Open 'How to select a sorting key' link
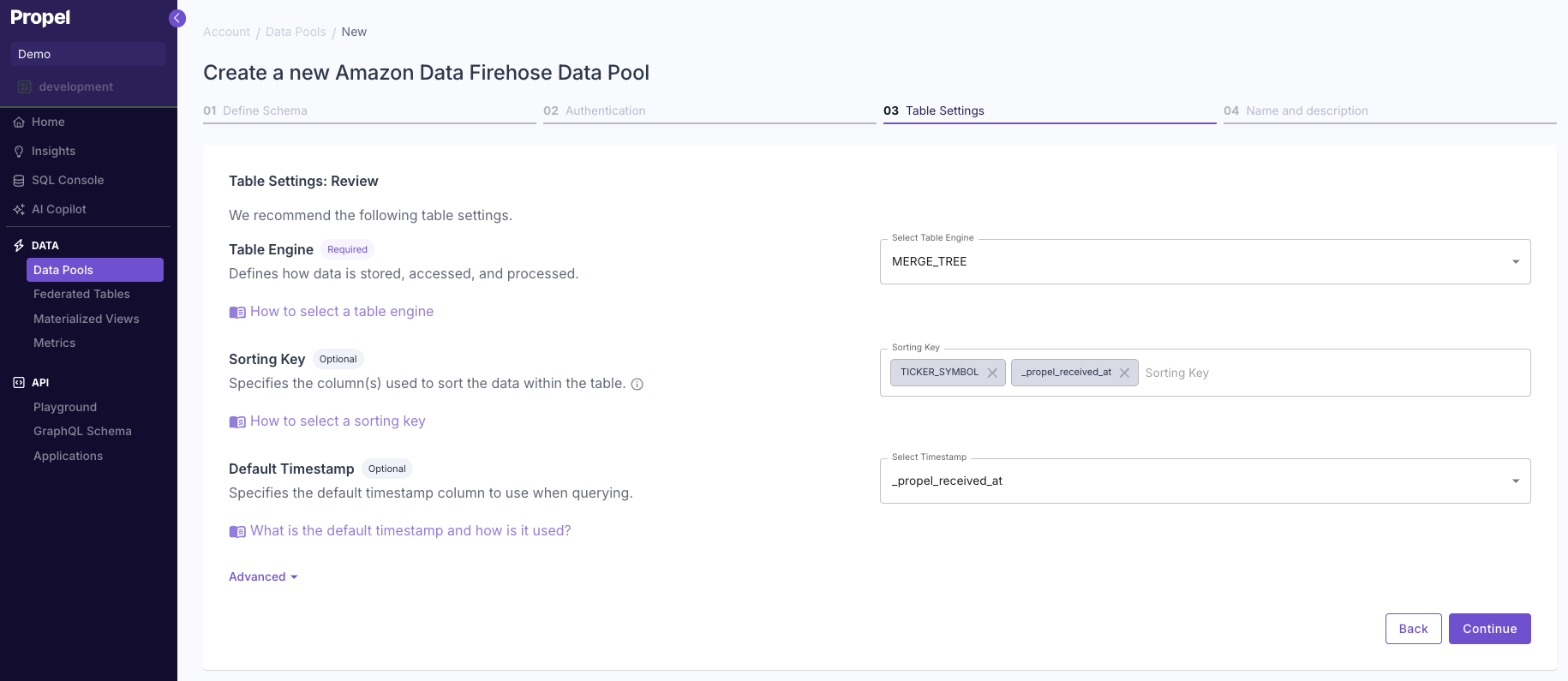 pos(338,421)
